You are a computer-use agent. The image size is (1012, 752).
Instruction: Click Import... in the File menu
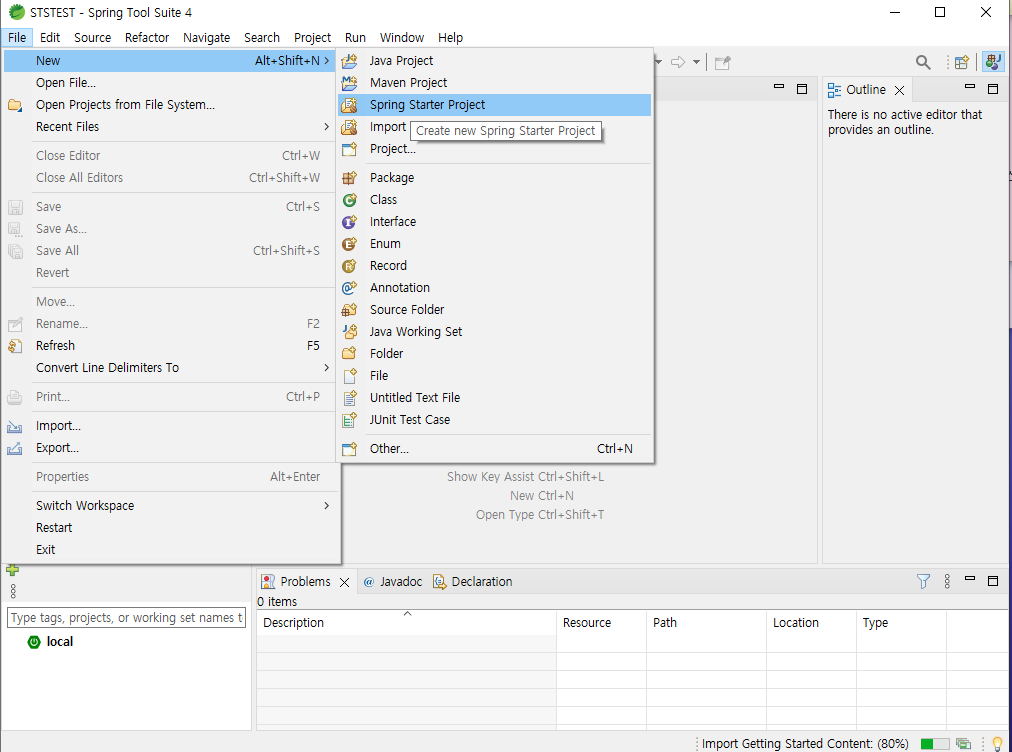(x=171, y=426)
